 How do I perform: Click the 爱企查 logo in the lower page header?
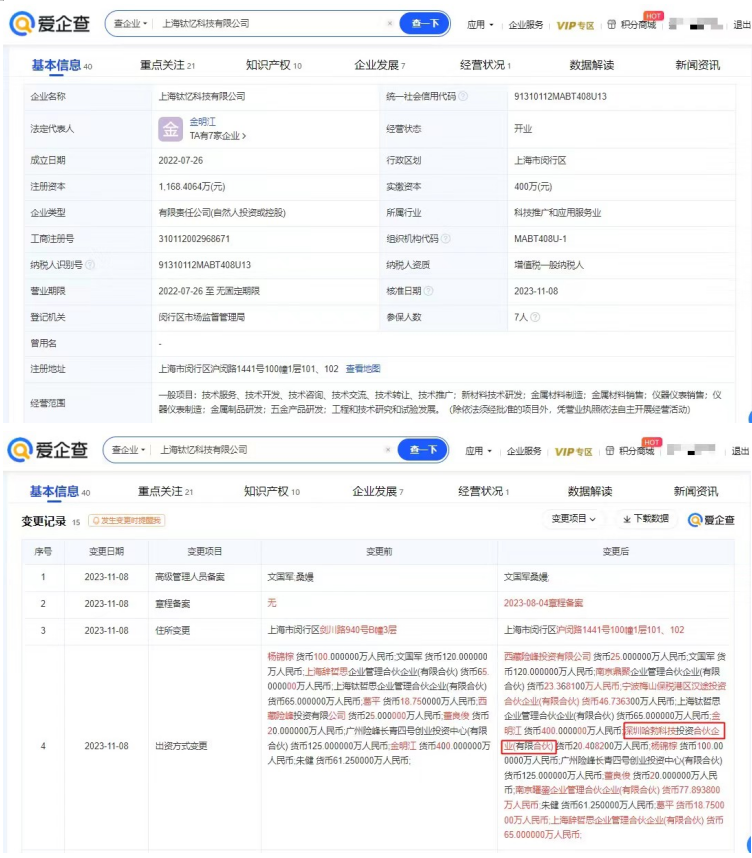tap(48, 450)
